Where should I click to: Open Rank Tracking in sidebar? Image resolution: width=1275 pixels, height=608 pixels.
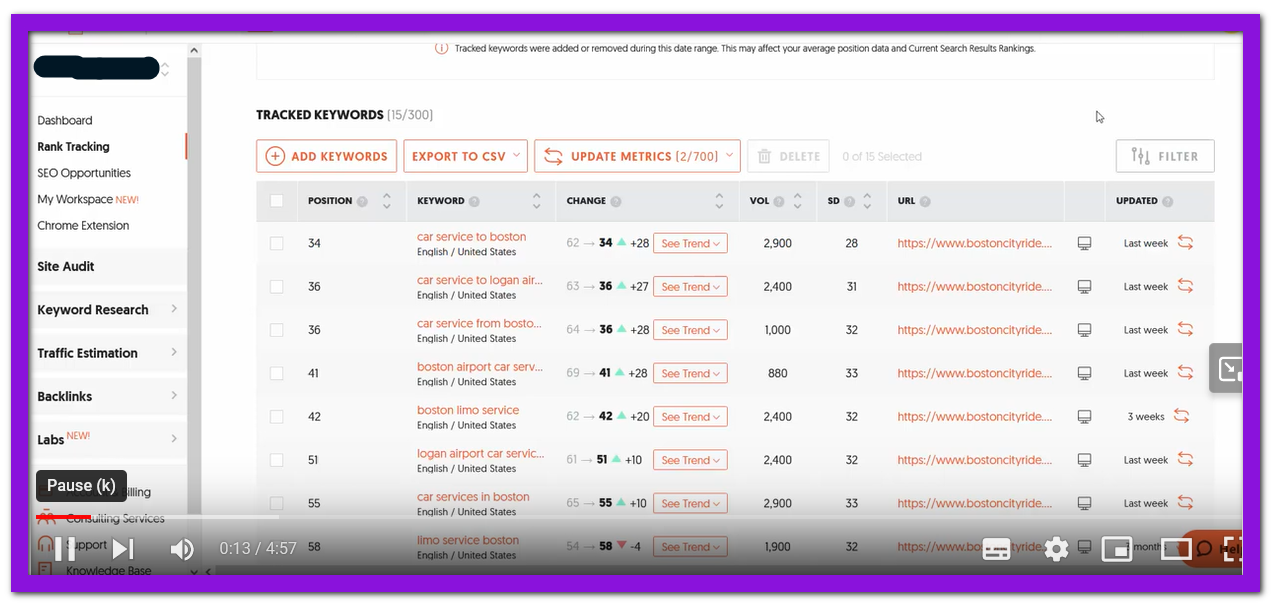[x=73, y=146]
